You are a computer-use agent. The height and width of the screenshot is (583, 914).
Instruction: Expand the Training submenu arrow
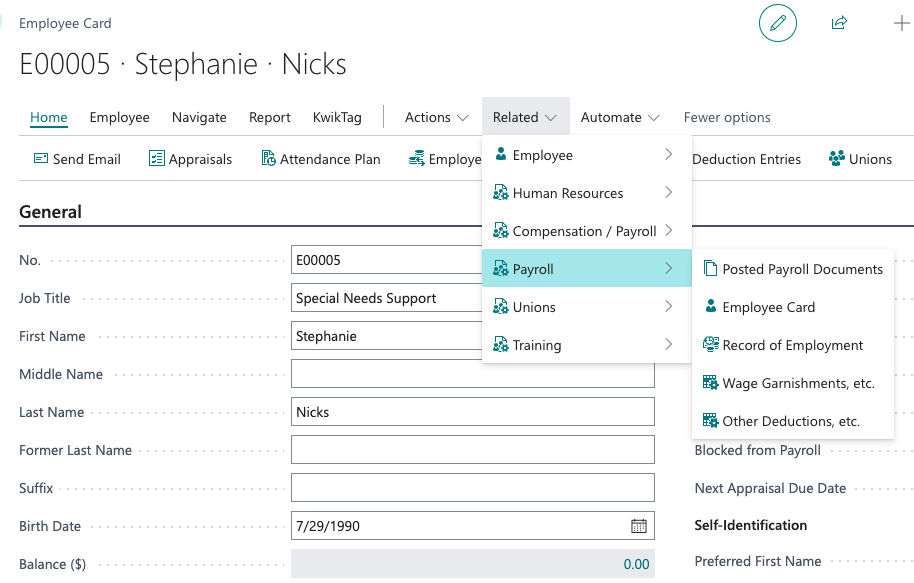point(668,345)
